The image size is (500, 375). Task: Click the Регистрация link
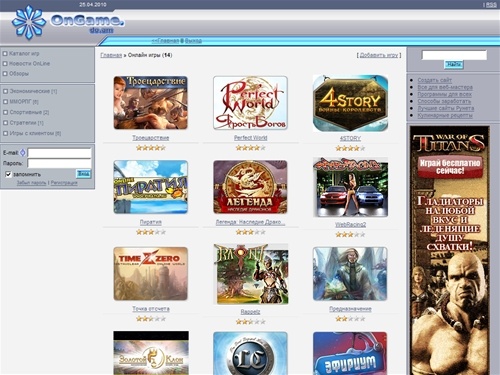[64, 183]
